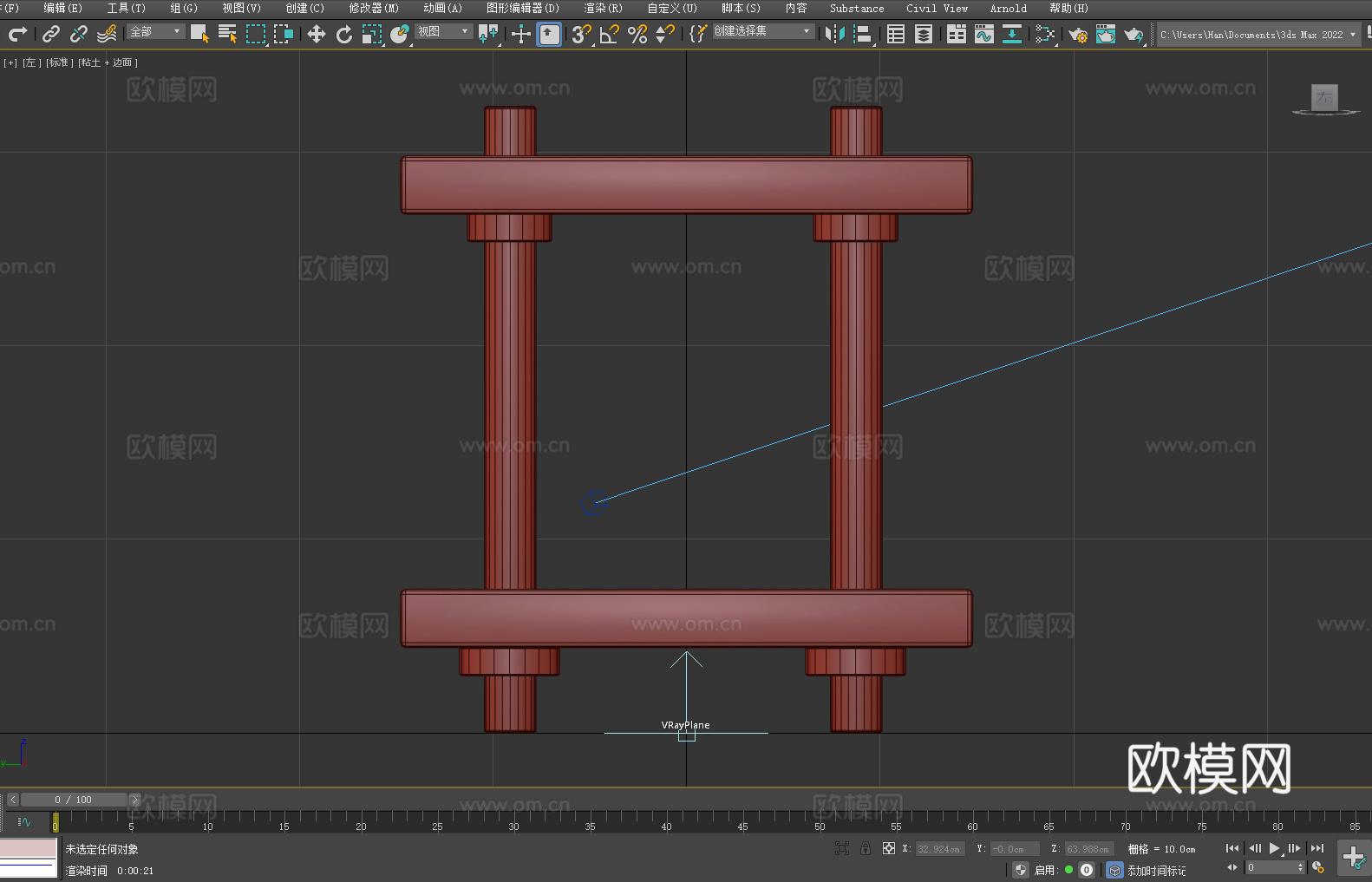
Task: Toggle Keyboard Shortcut Override button
Action: coord(549,34)
